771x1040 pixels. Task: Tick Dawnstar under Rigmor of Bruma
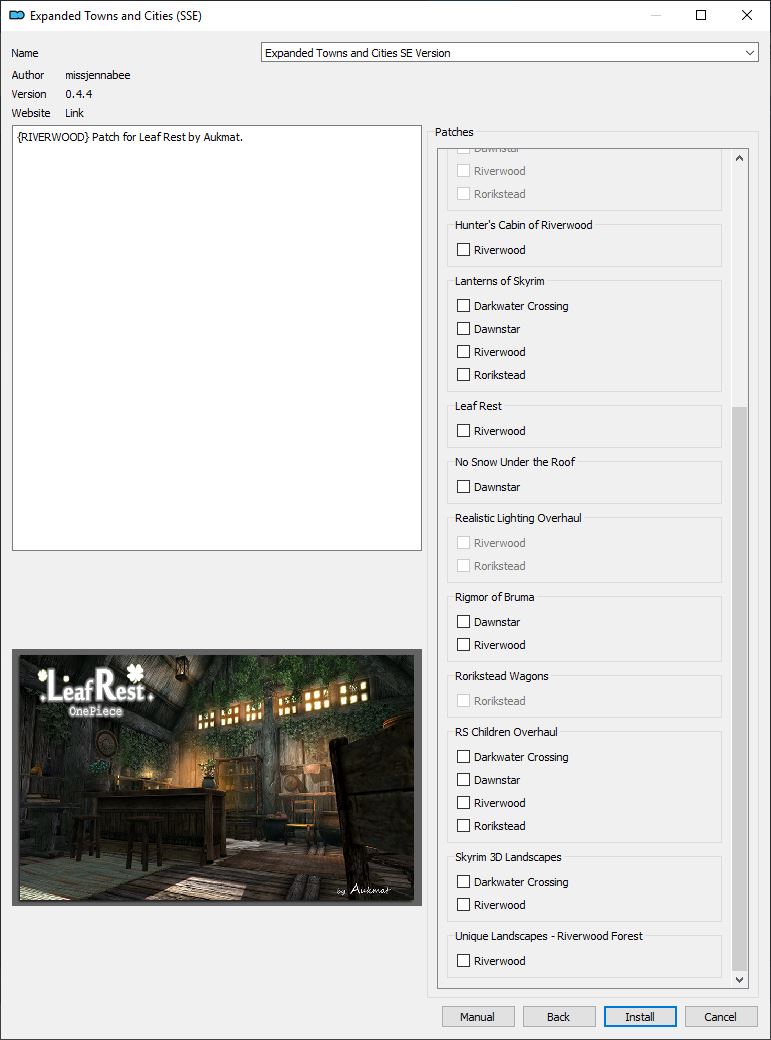coord(464,622)
